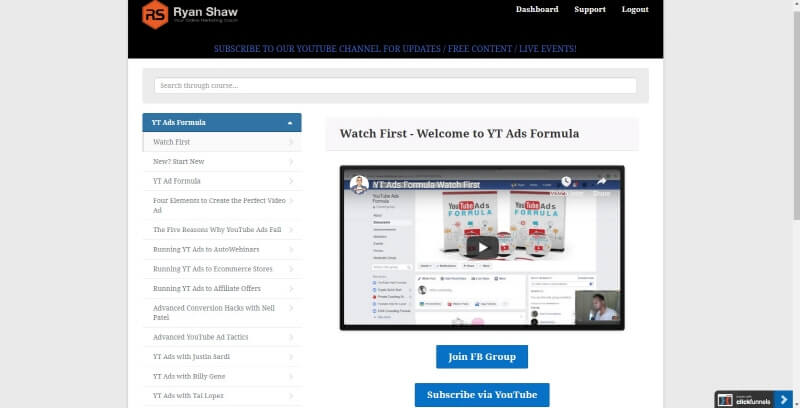Screen dimensions: 800x408
Task: Click the video title YT Ads Formula Watch First
Action: tap(426, 185)
